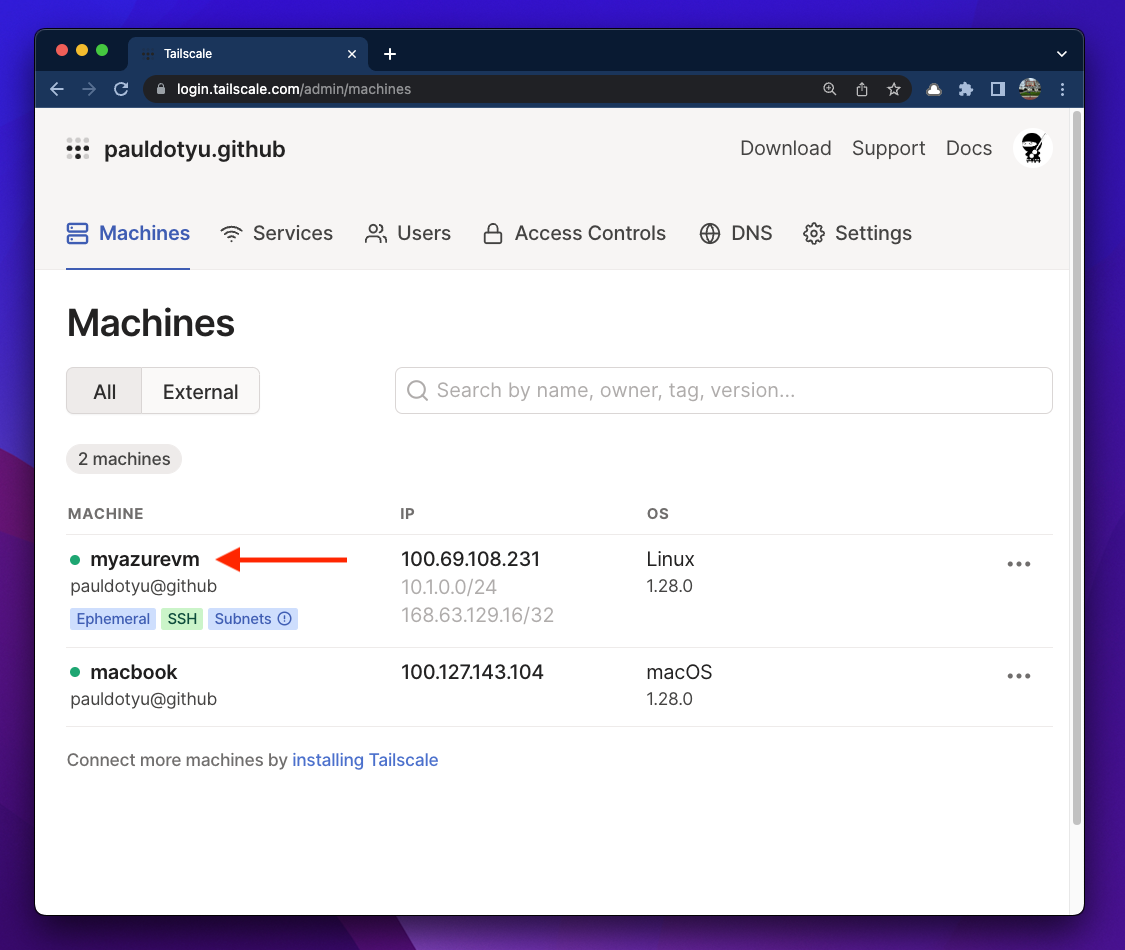Image resolution: width=1125 pixels, height=950 pixels.
Task: Bookmark page with the star icon
Action: pyautogui.click(x=893, y=89)
